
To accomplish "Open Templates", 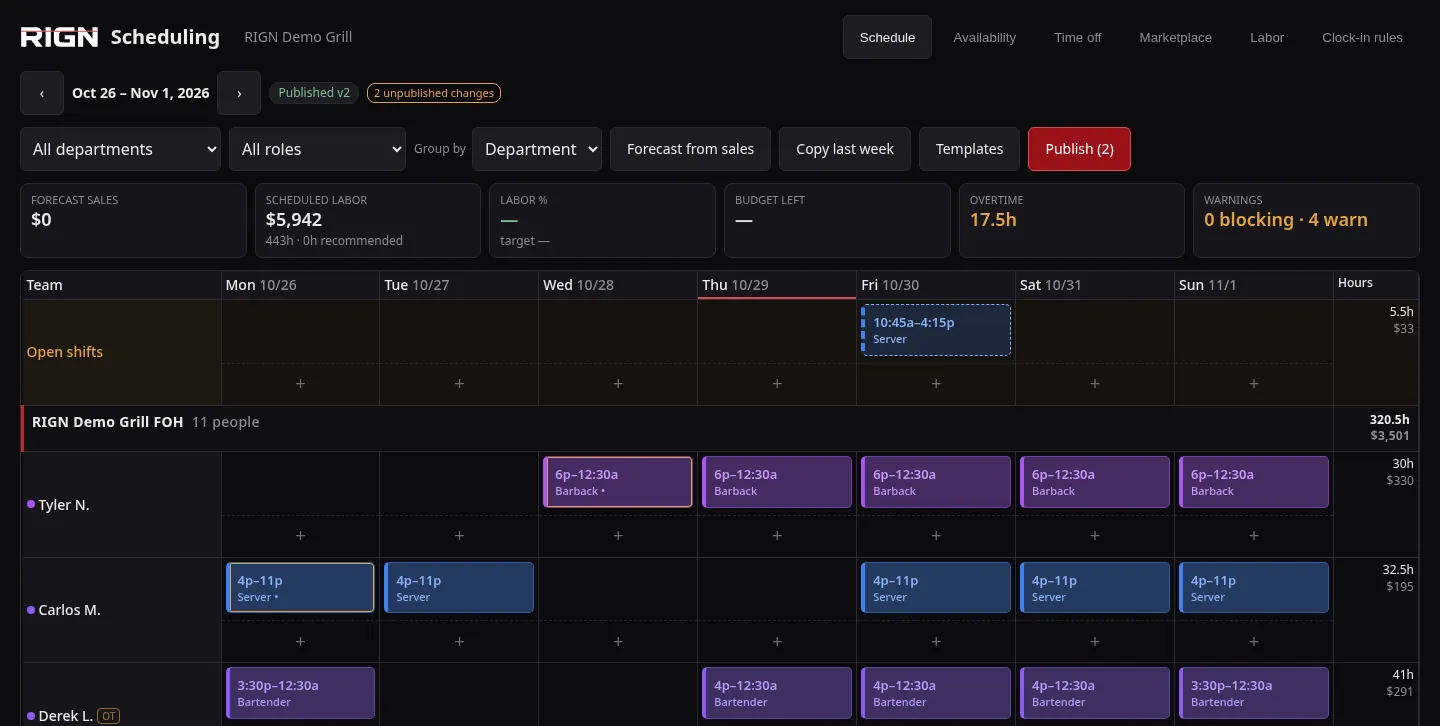I will coord(969,149).
